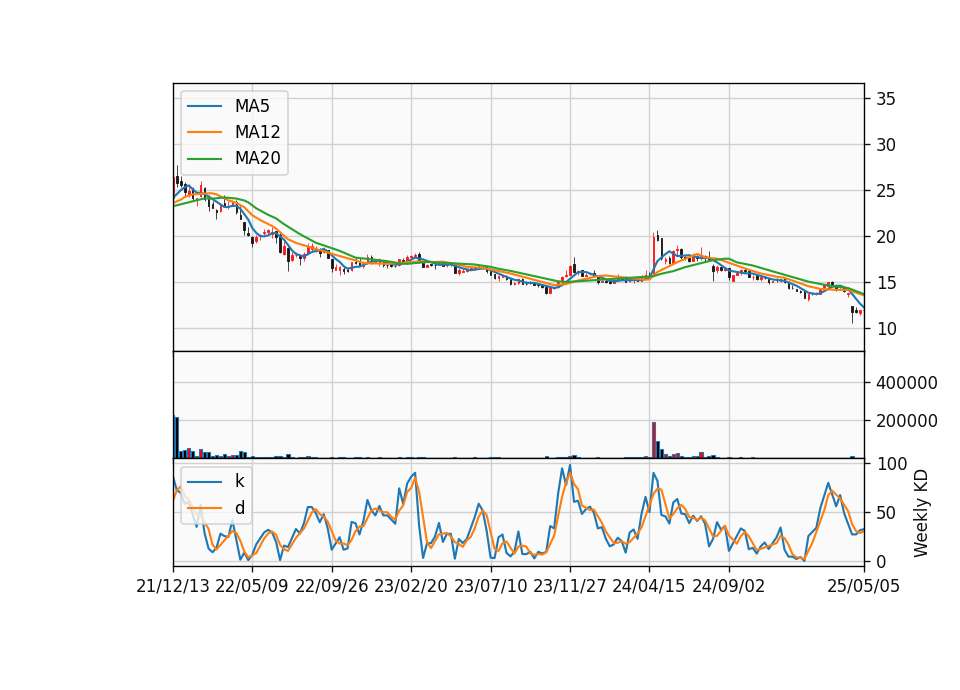Click the 25/05/05 date tick label
Viewport: 960px width, 690px height.
point(863,586)
